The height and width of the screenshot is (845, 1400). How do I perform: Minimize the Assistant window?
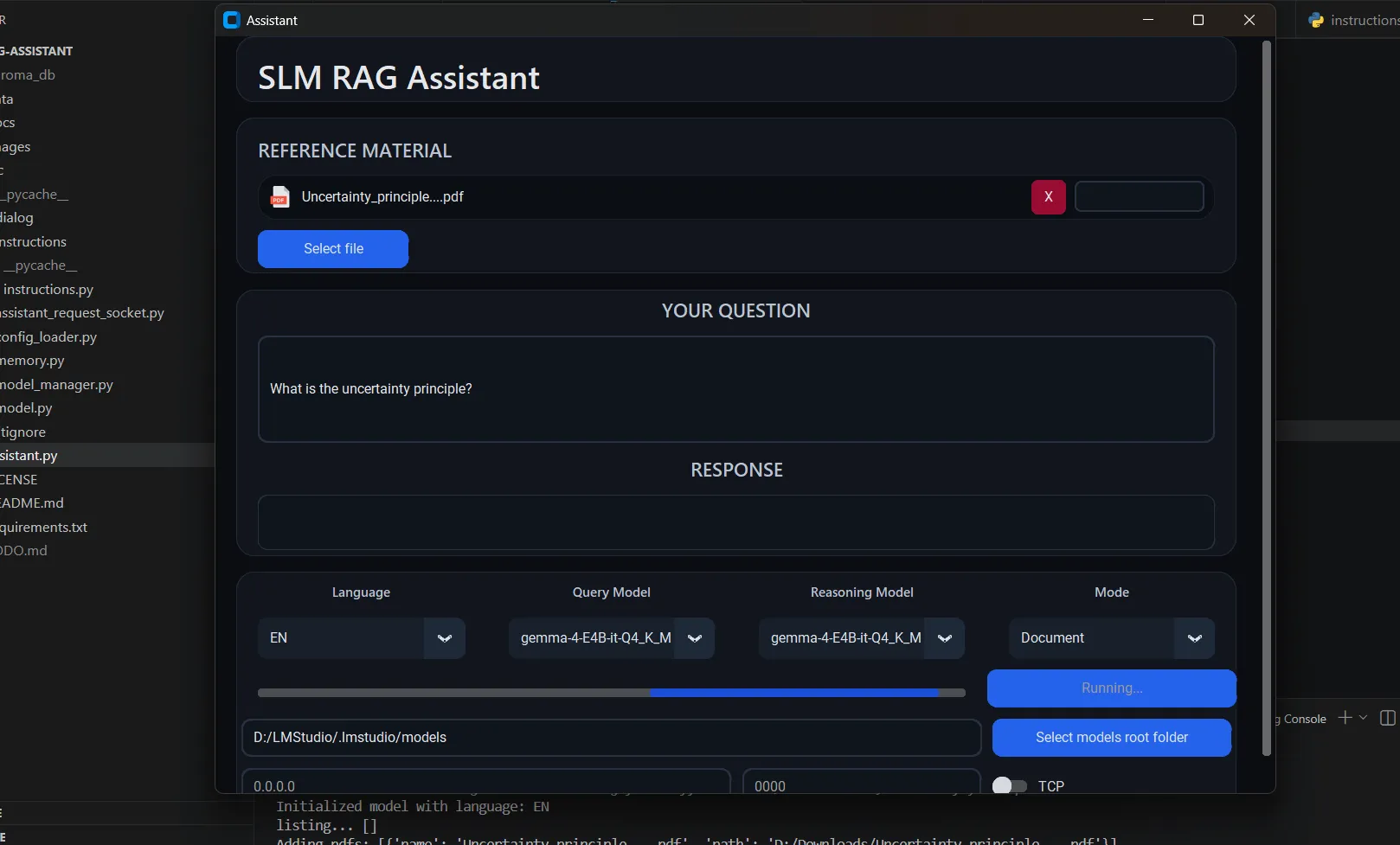tap(1148, 20)
